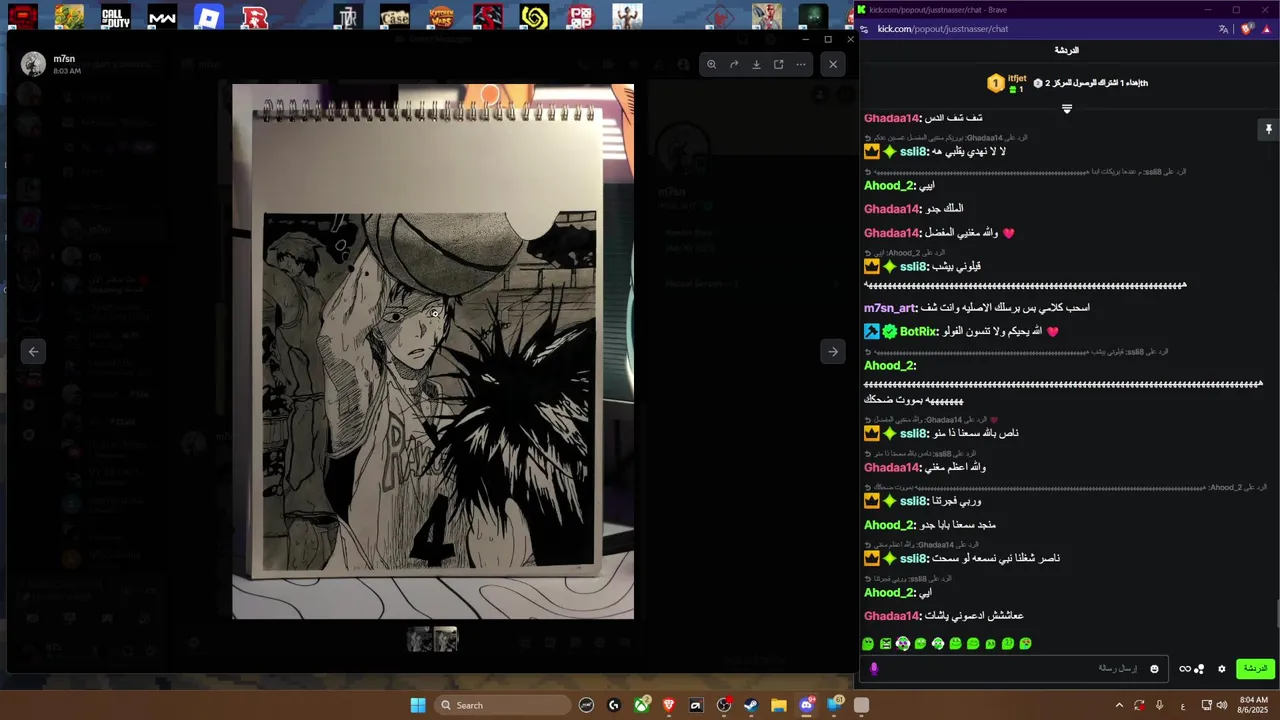Open OBS Studio from the taskbar
Viewport: 1280px width, 720px height.
(x=724, y=705)
